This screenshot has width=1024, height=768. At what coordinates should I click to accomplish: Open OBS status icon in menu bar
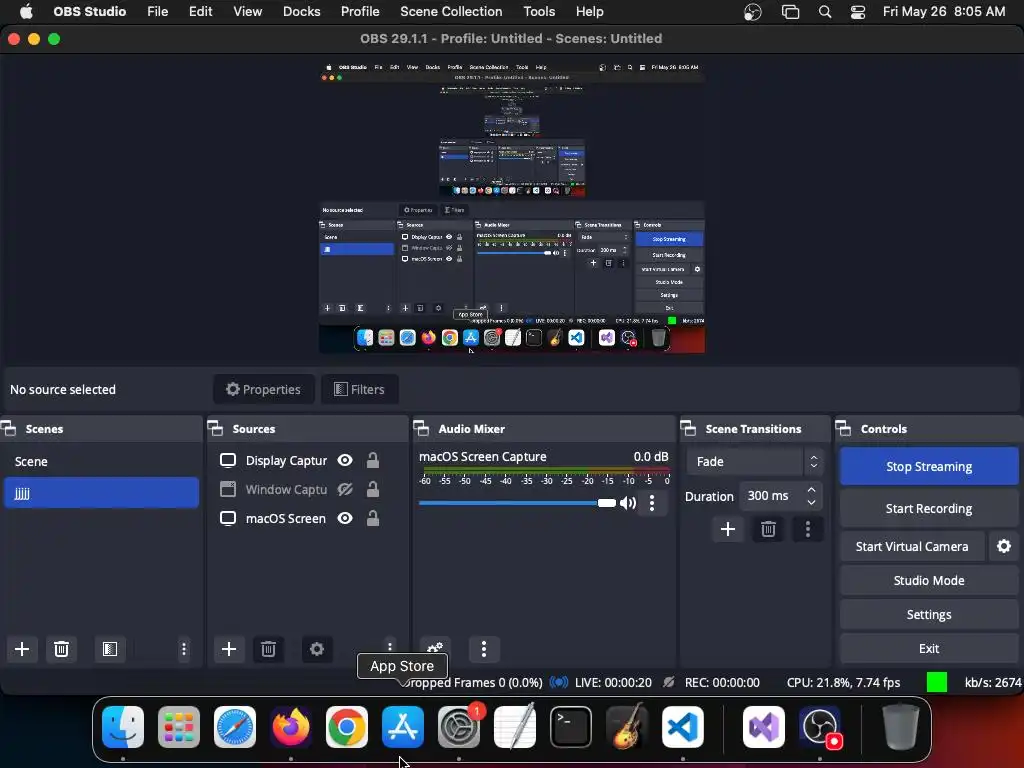(752, 12)
